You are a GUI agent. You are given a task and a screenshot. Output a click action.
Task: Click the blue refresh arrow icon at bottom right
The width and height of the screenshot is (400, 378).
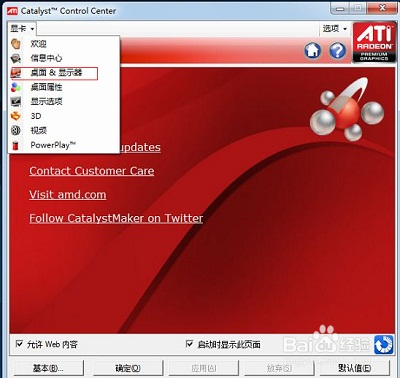pos(384,345)
